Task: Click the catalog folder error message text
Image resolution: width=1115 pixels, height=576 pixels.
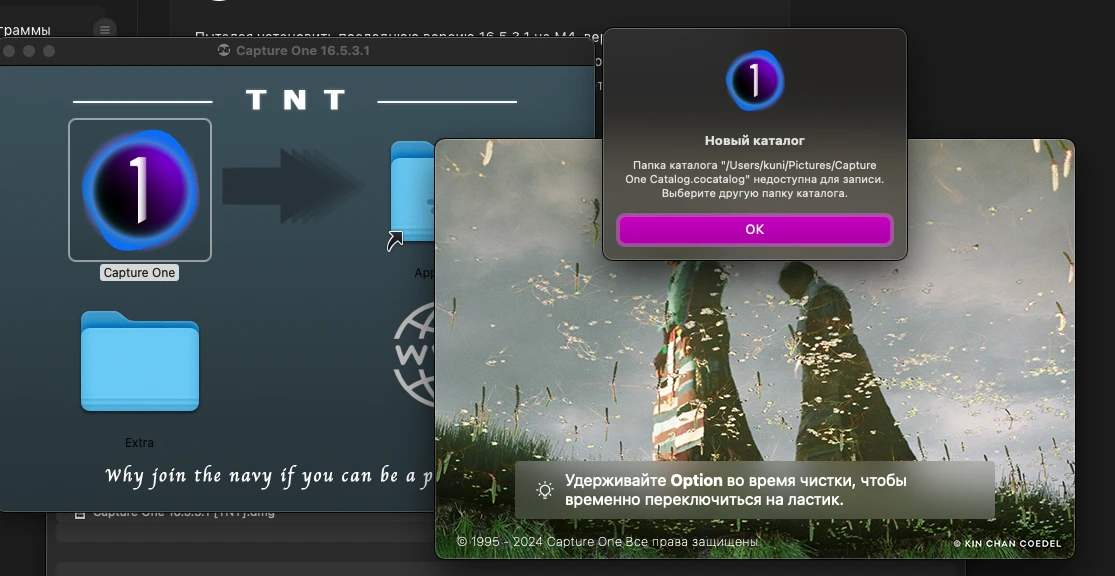Action: coord(754,179)
